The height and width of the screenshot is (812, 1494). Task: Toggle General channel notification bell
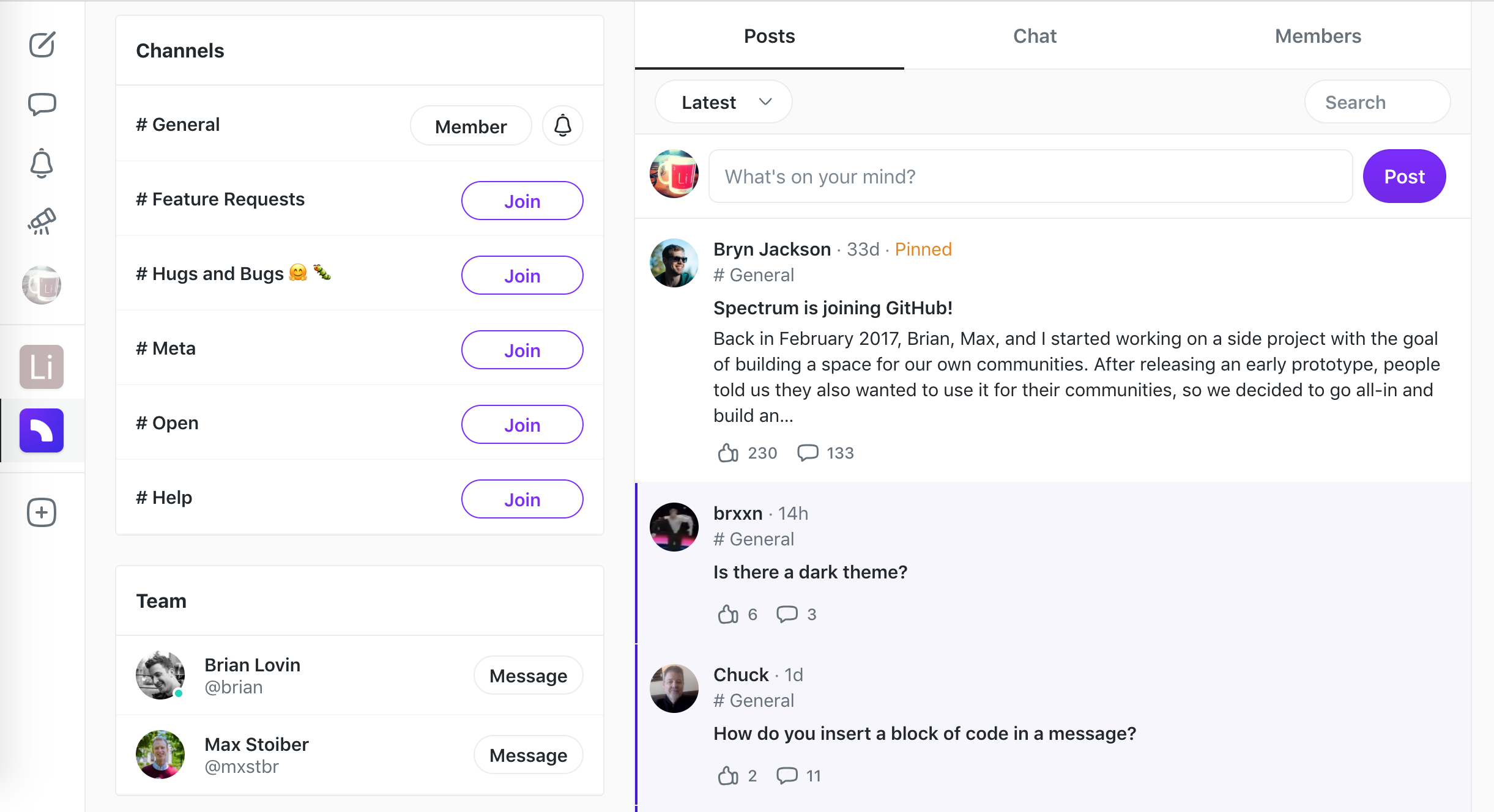tap(563, 126)
